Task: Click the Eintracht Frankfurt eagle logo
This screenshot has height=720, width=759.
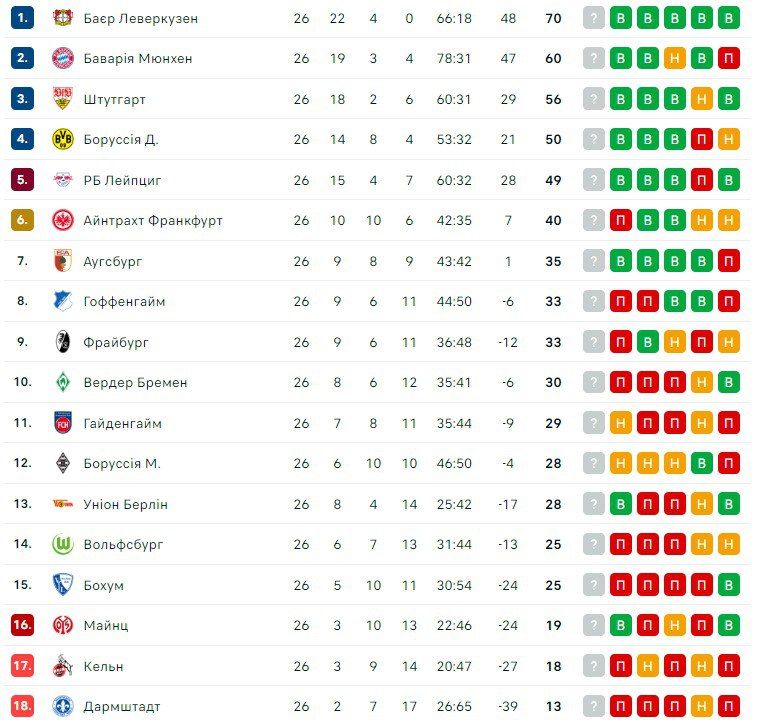Action: [x=63, y=220]
